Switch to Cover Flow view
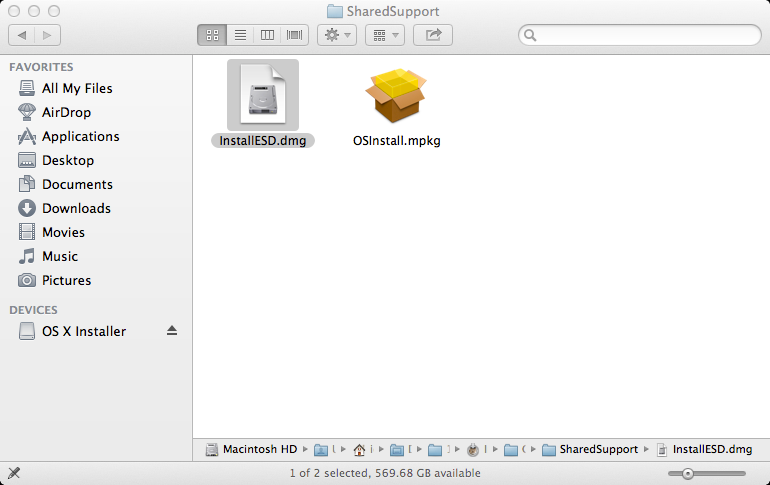The width and height of the screenshot is (770, 485). point(295,35)
